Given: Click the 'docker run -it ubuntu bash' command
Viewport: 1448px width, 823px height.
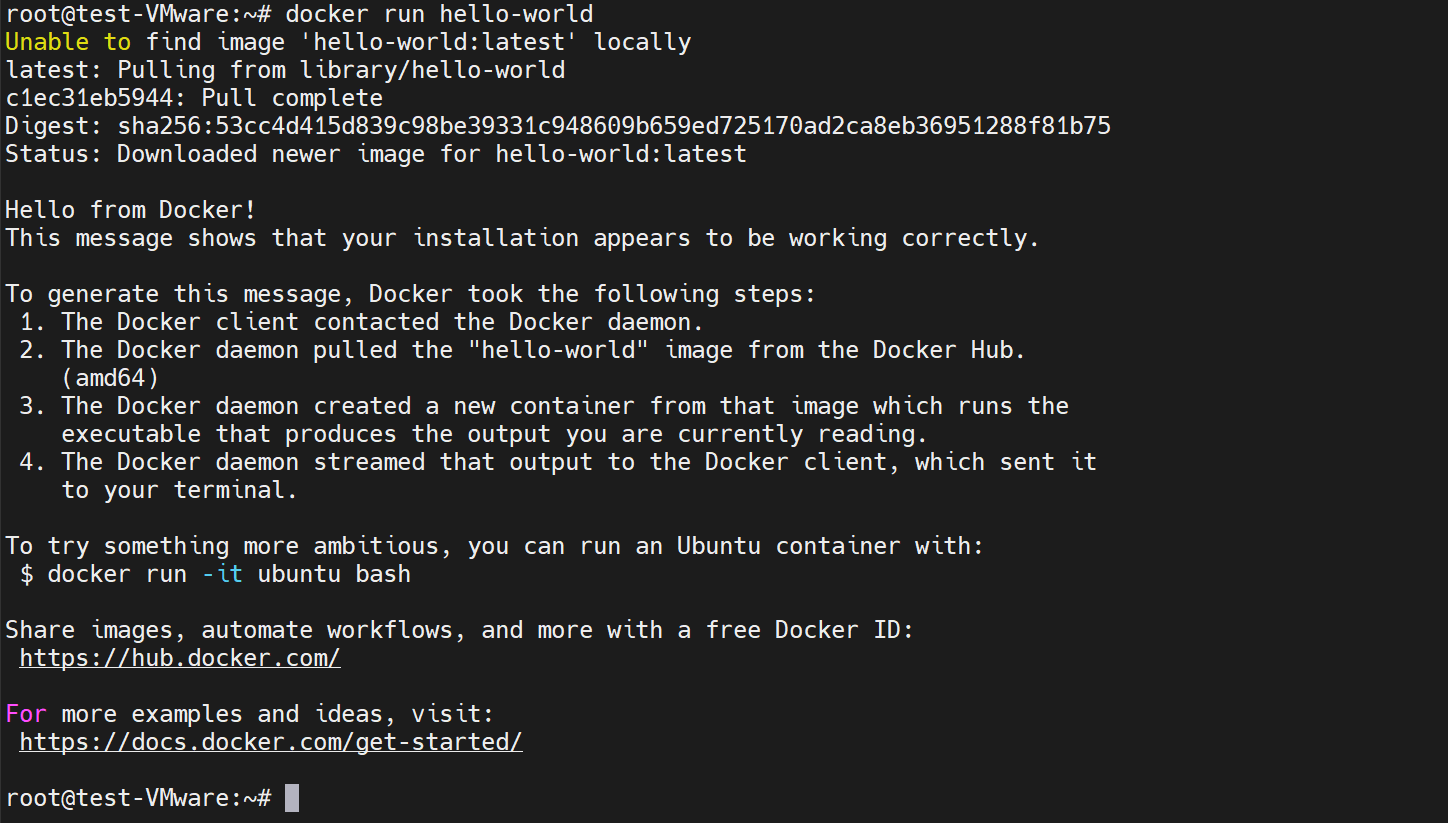Looking at the screenshot, I should click(229, 574).
